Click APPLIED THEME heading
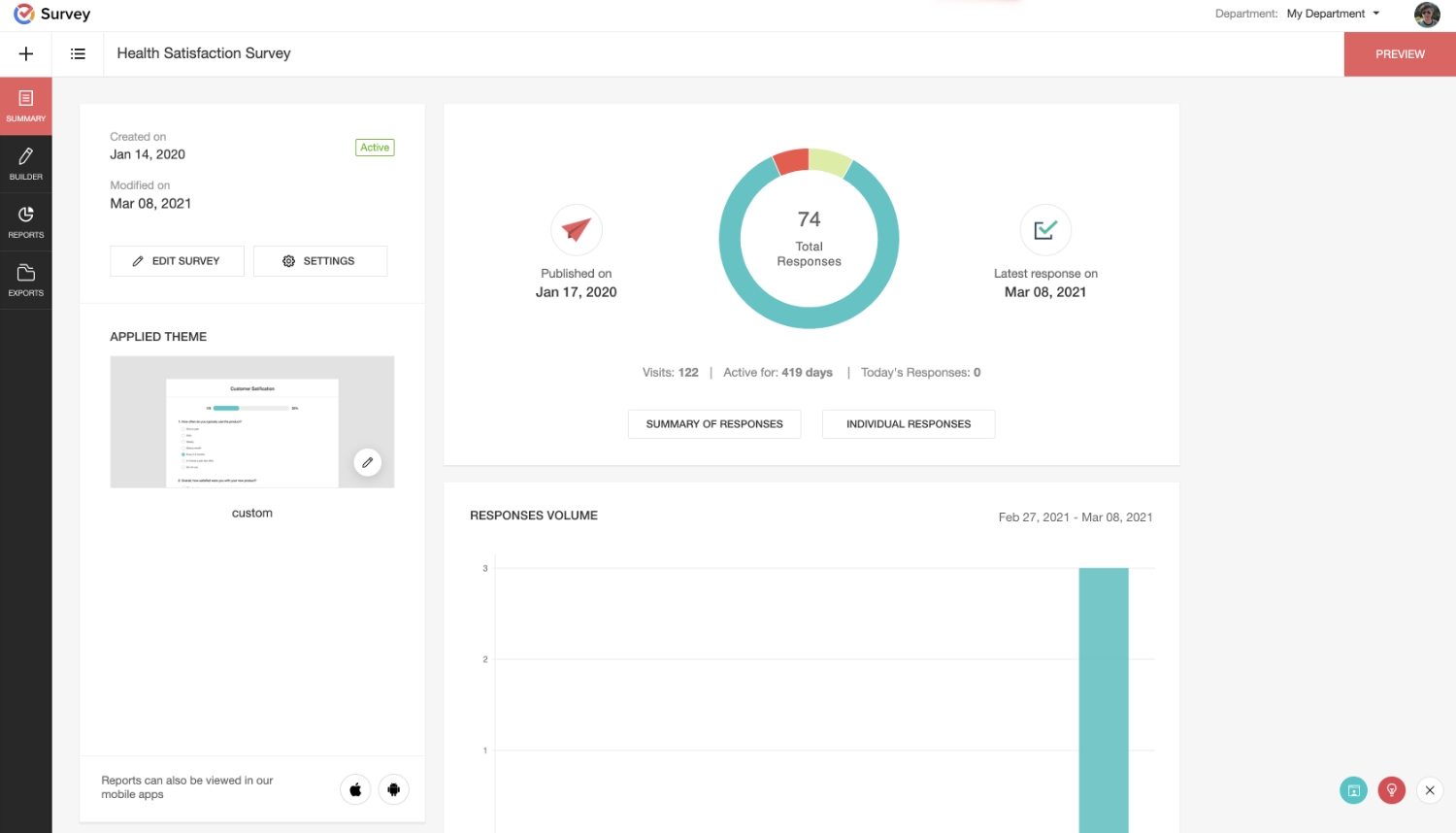 click(x=158, y=337)
